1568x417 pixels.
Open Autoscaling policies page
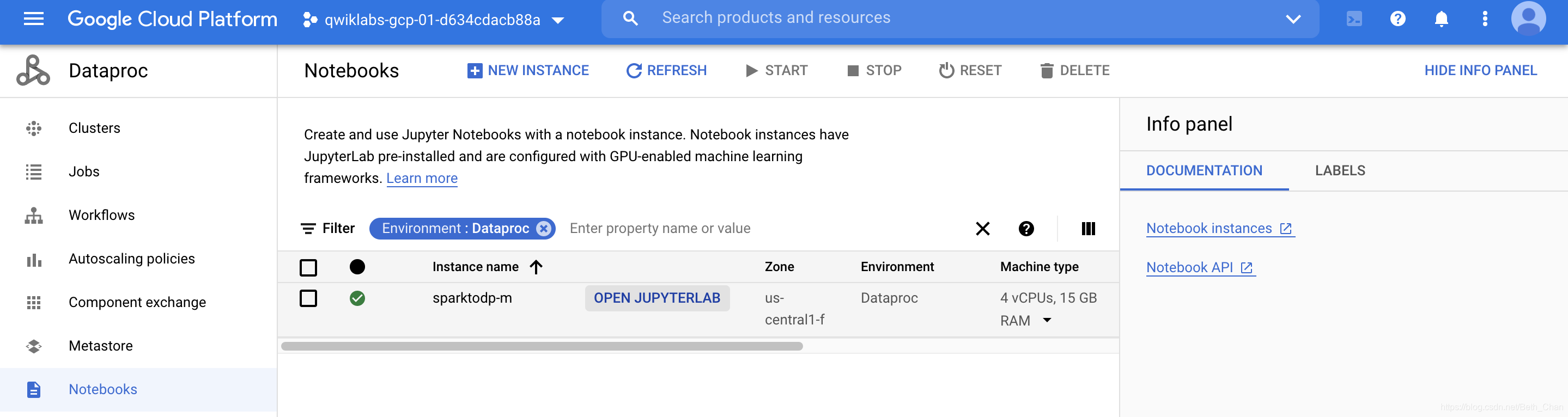pyautogui.click(x=131, y=259)
